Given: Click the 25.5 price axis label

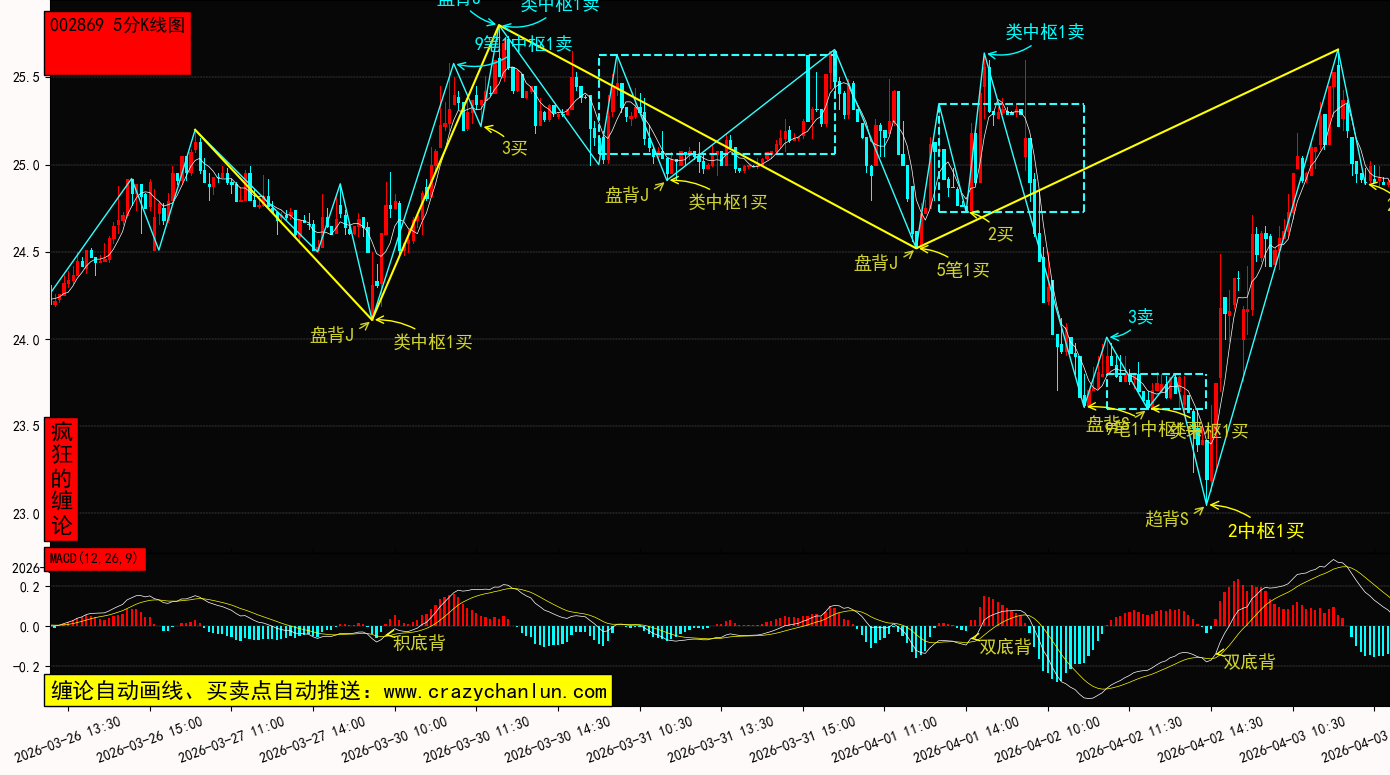Looking at the screenshot, I should (x=25, y=77).
